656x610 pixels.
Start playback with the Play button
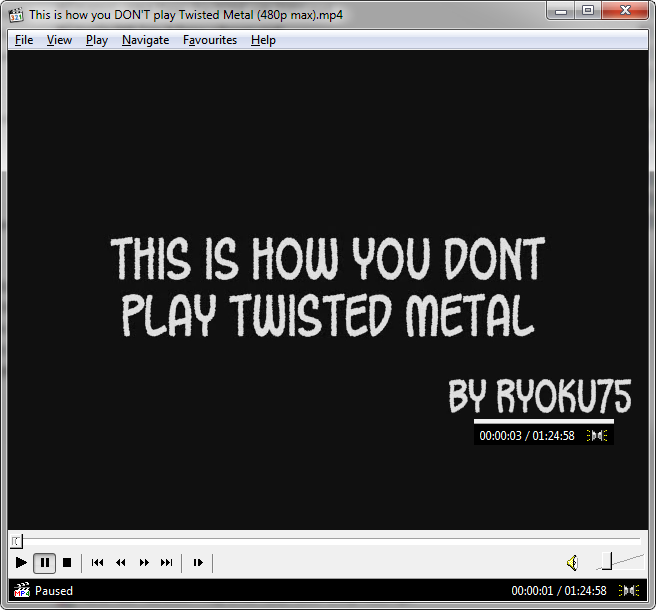point(21,563)
